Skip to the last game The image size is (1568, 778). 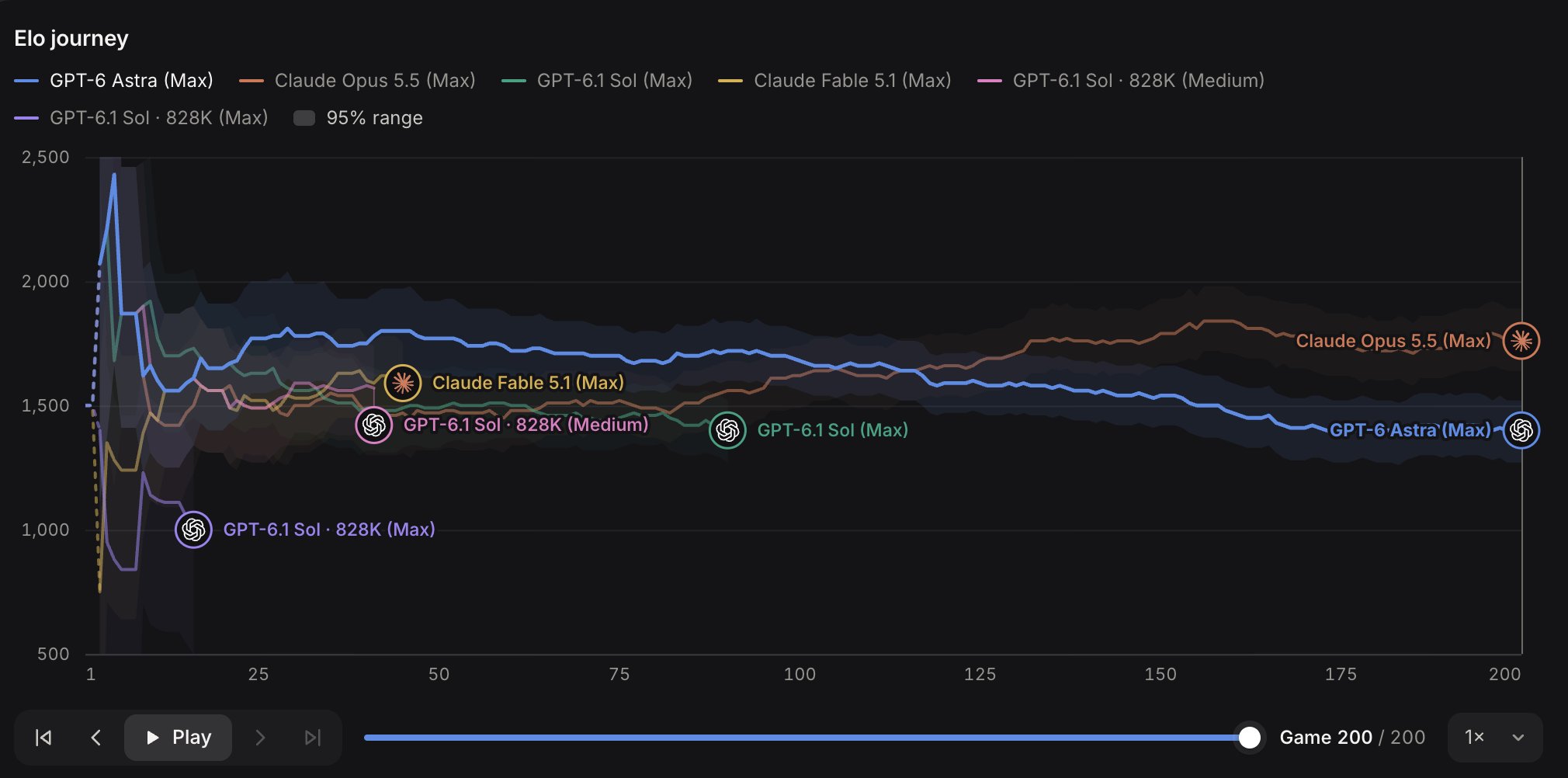(x=312, y=738)
